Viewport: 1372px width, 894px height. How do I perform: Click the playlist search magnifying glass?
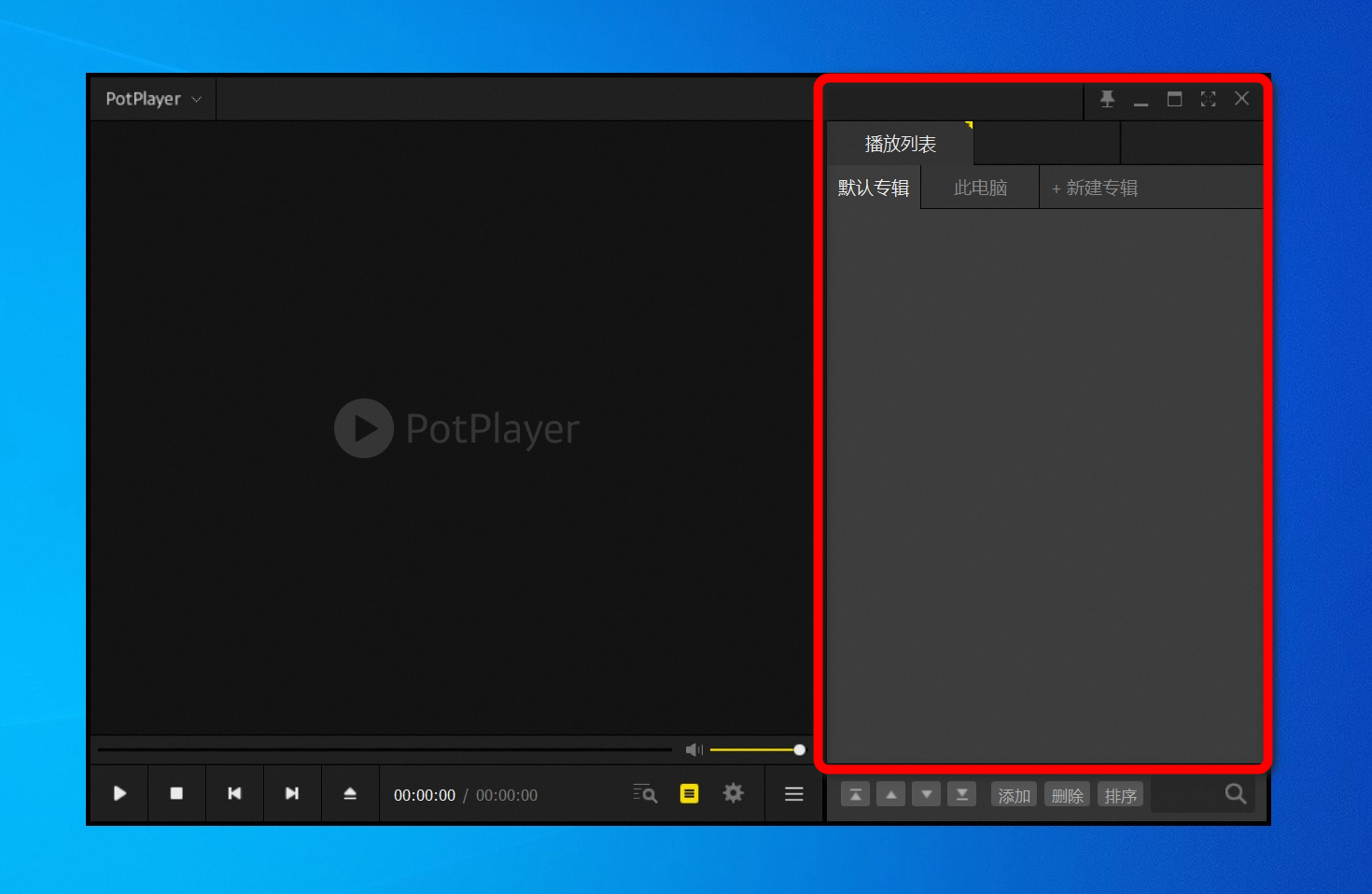1236,794
